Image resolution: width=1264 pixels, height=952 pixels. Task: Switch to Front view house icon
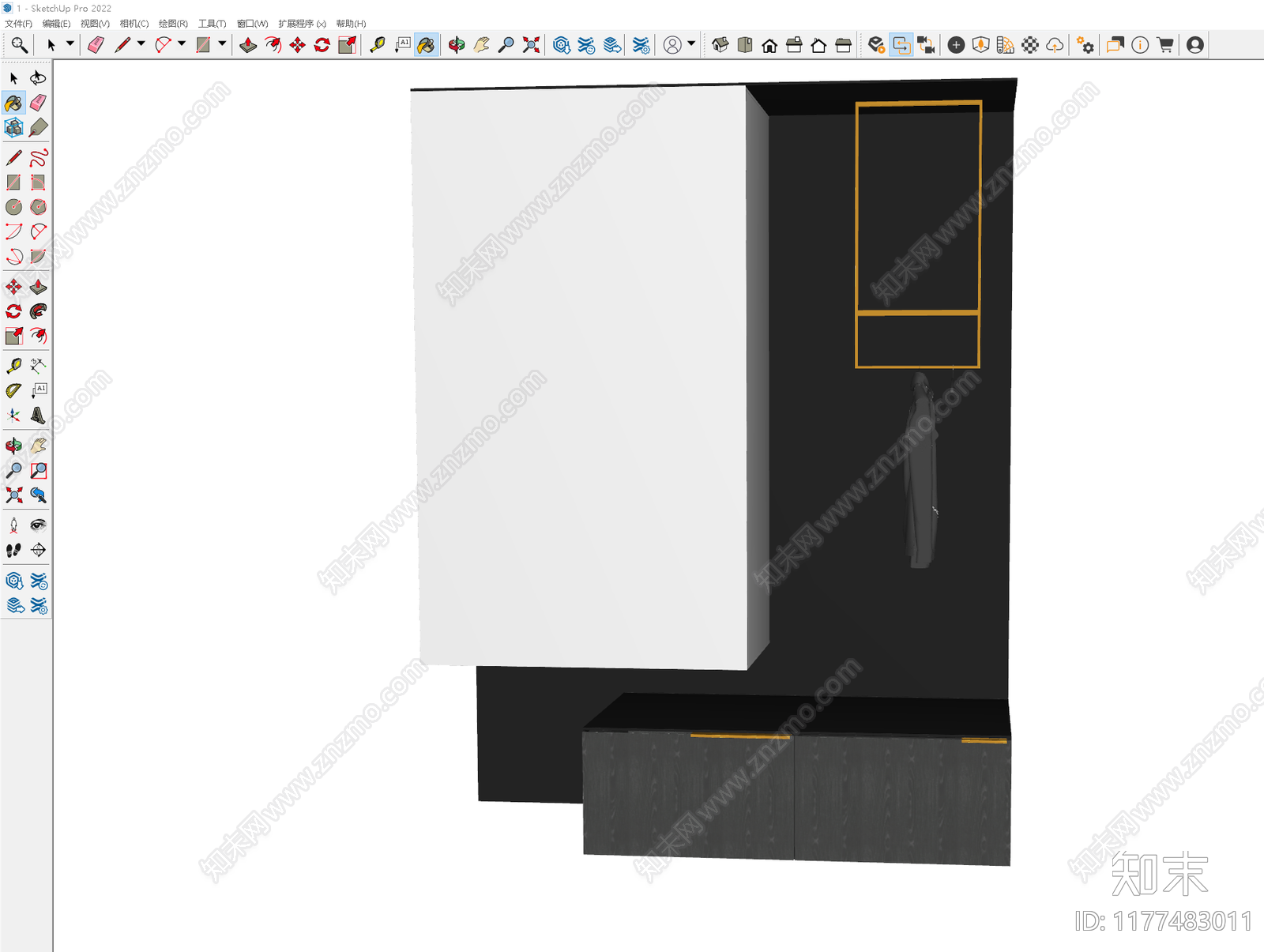click(x=769, y=45)
